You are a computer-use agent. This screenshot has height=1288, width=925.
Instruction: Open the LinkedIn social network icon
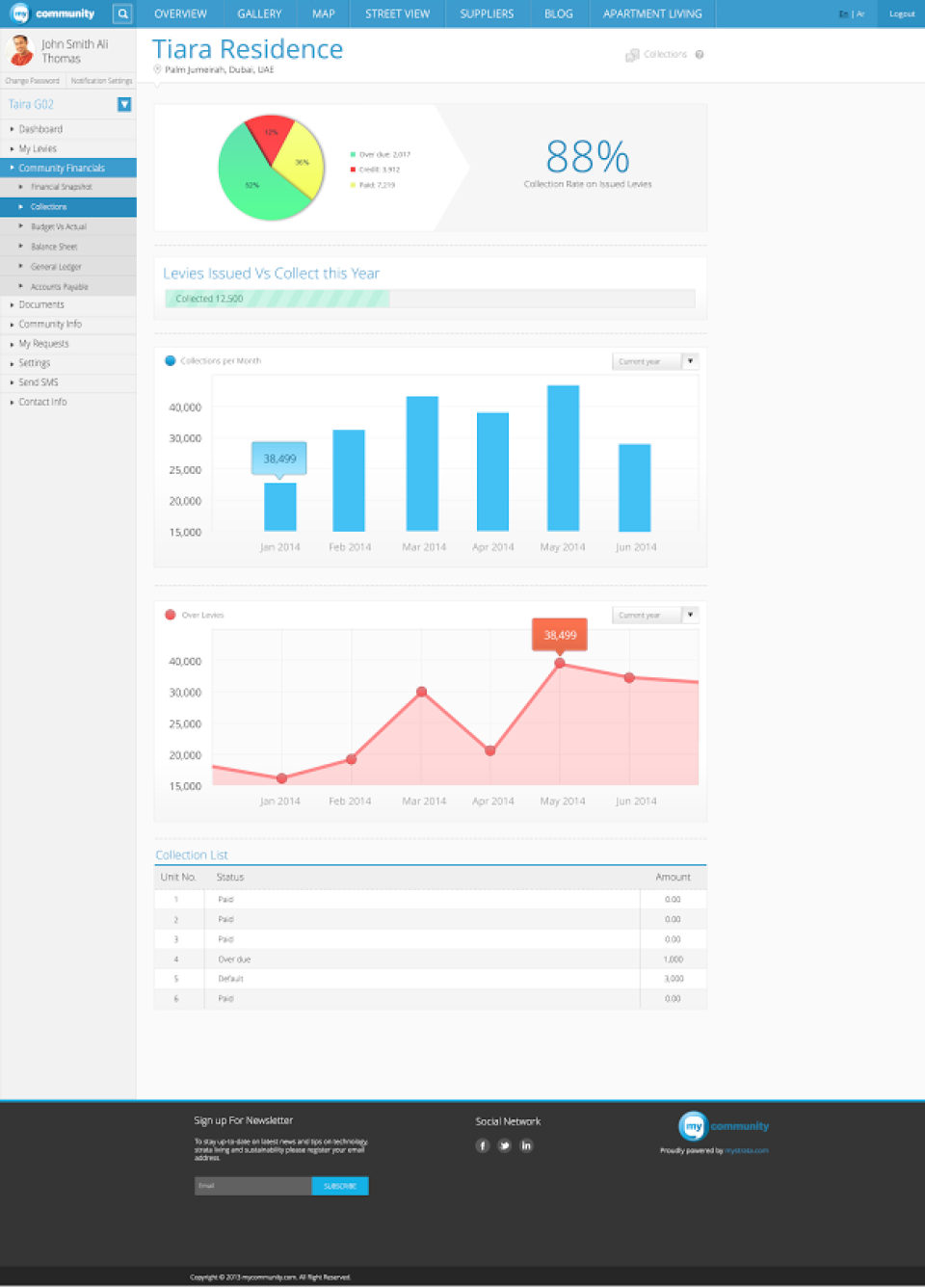(526, 1145)
